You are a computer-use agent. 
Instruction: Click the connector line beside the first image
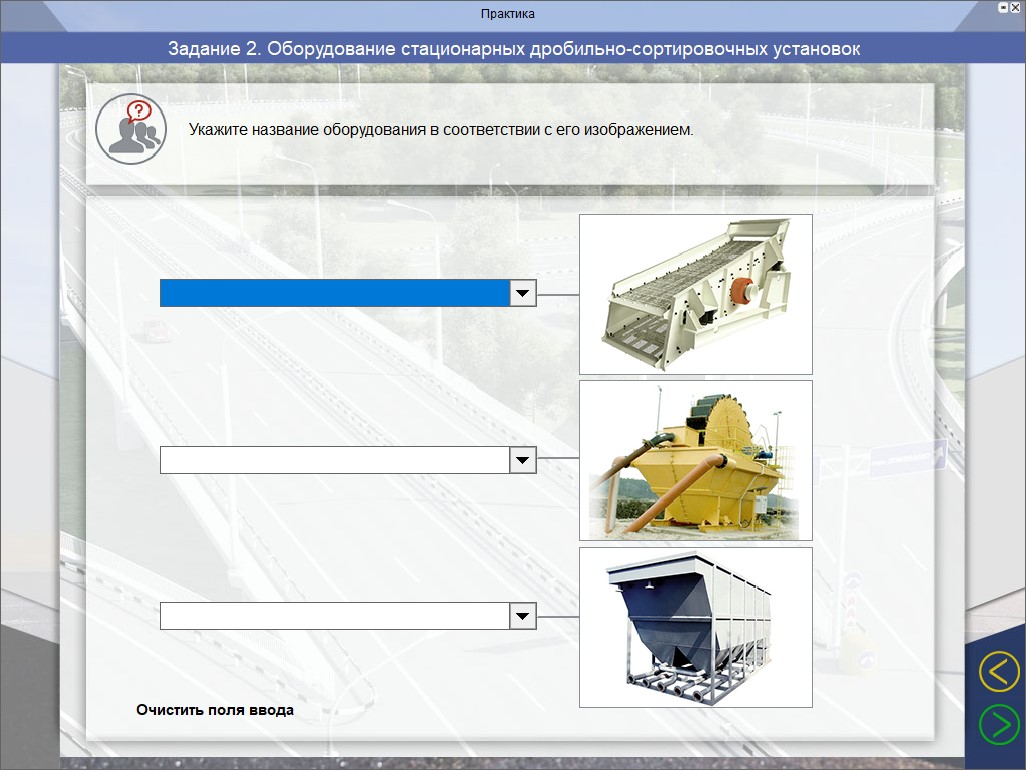point(558,295)
